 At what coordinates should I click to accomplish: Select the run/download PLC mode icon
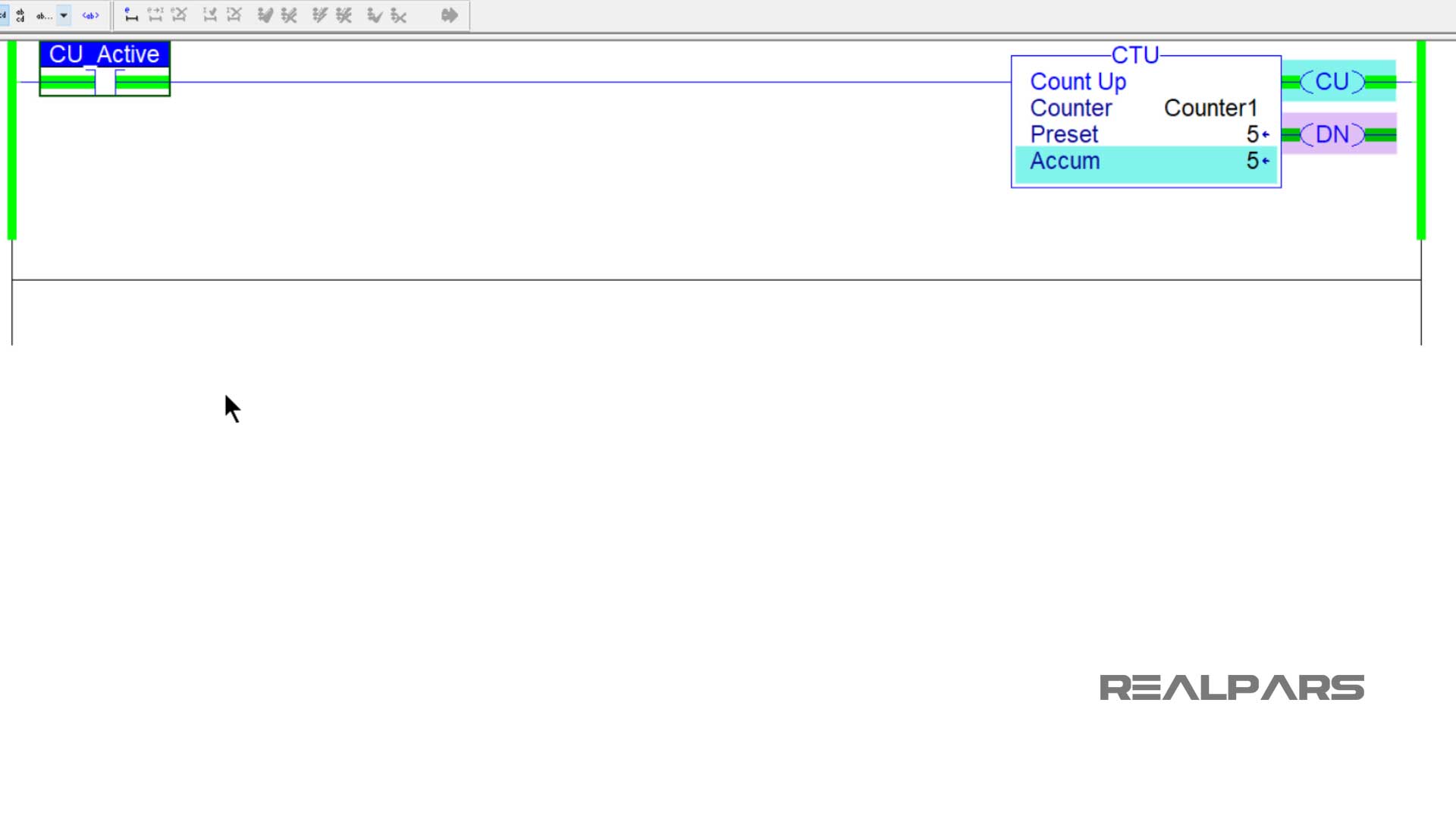449,15
